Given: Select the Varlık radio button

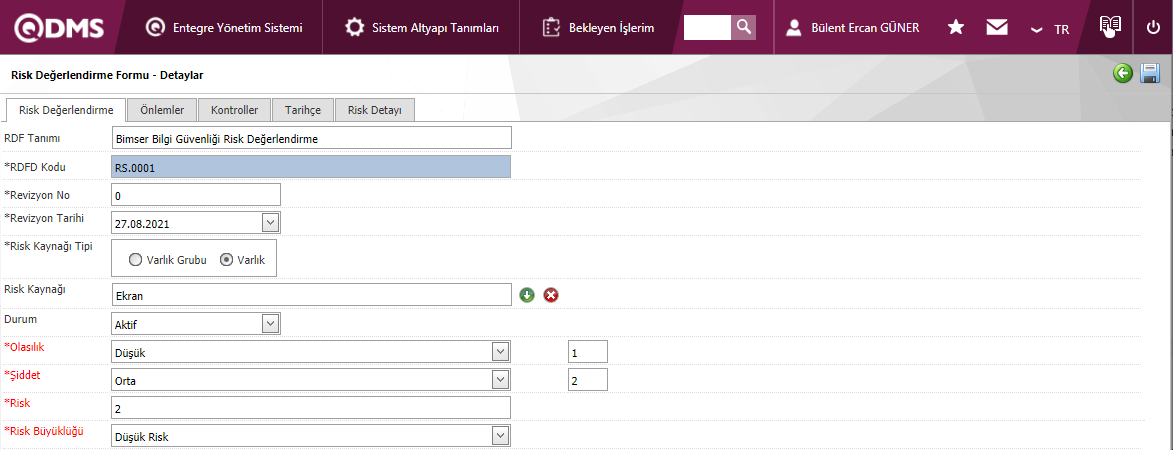Looking at the screenshot, I should pyautogui.click(x=226, y=259).
